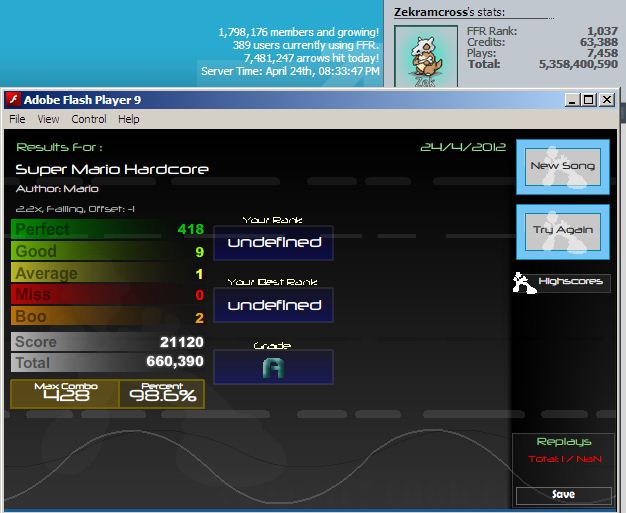Maximize the Flash Player window
Viewport: 626px width, 513px height.
click(x=589, y=99)
